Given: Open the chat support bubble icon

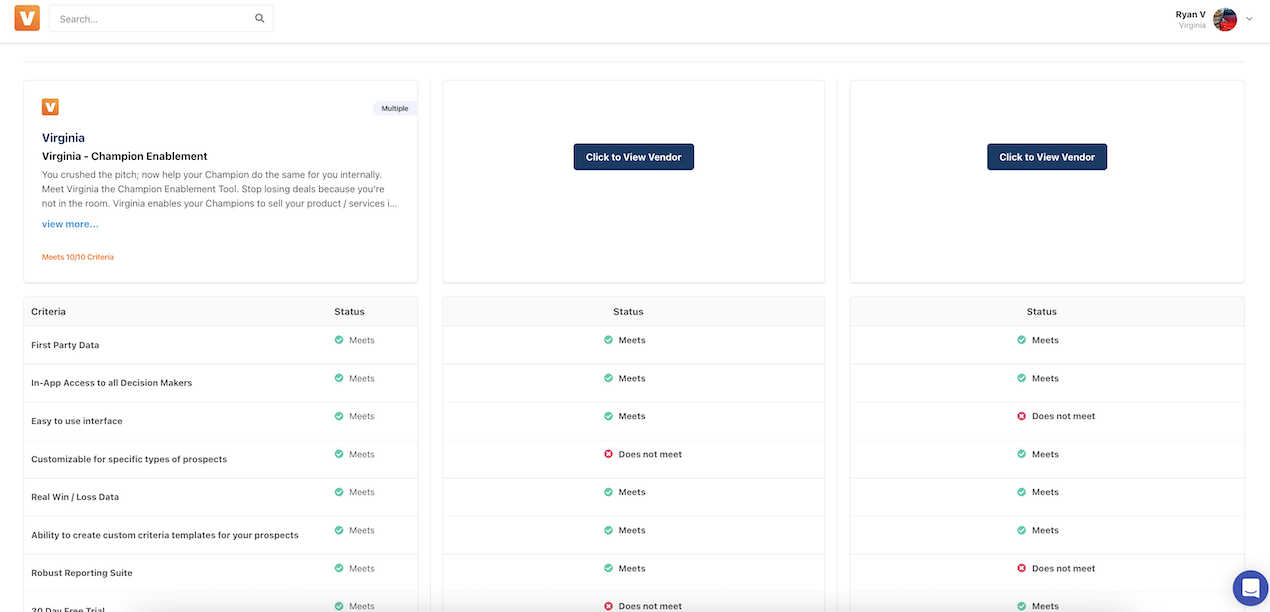Looking at the screenshot, I should point(1250,588).
